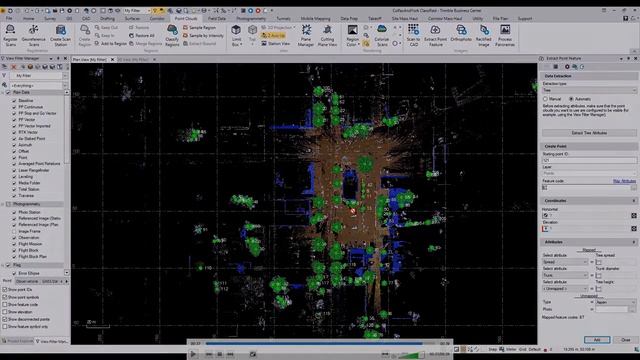Launch the Scan to CAD tool
The width and height of the screenshot is (640, 360).
click(413, 36)
